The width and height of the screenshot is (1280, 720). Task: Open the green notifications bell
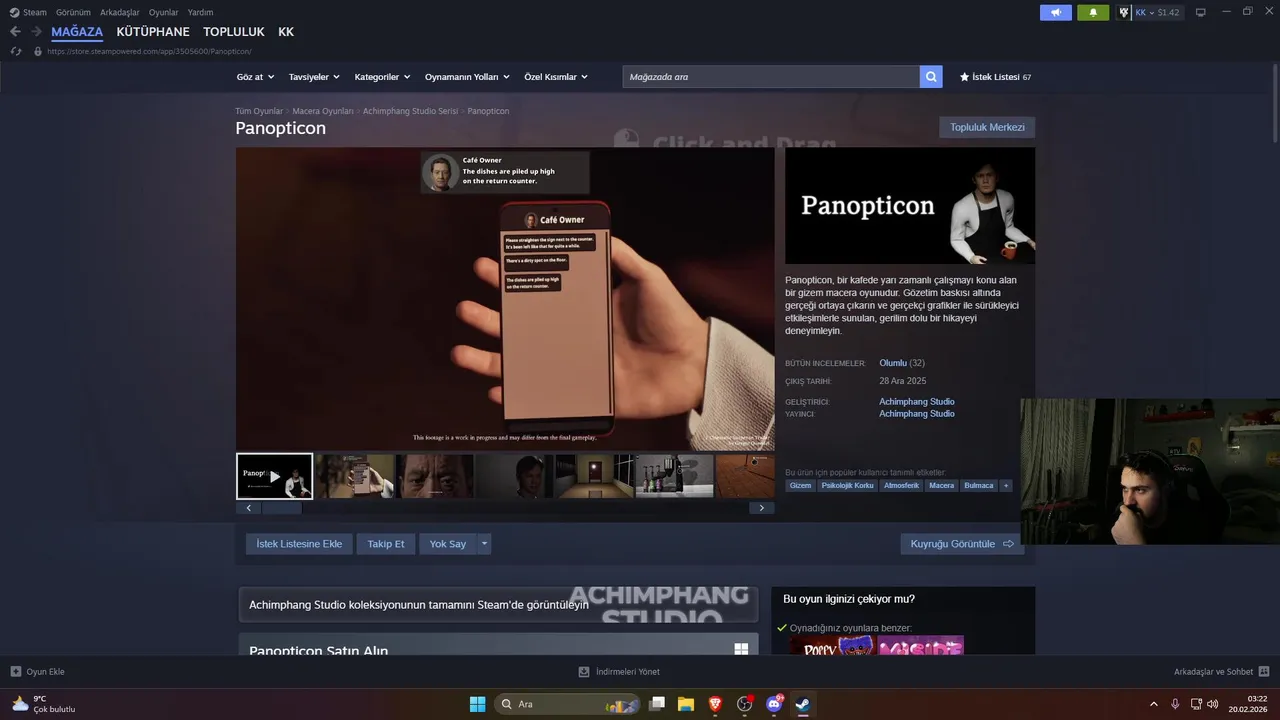[1093, 12]
